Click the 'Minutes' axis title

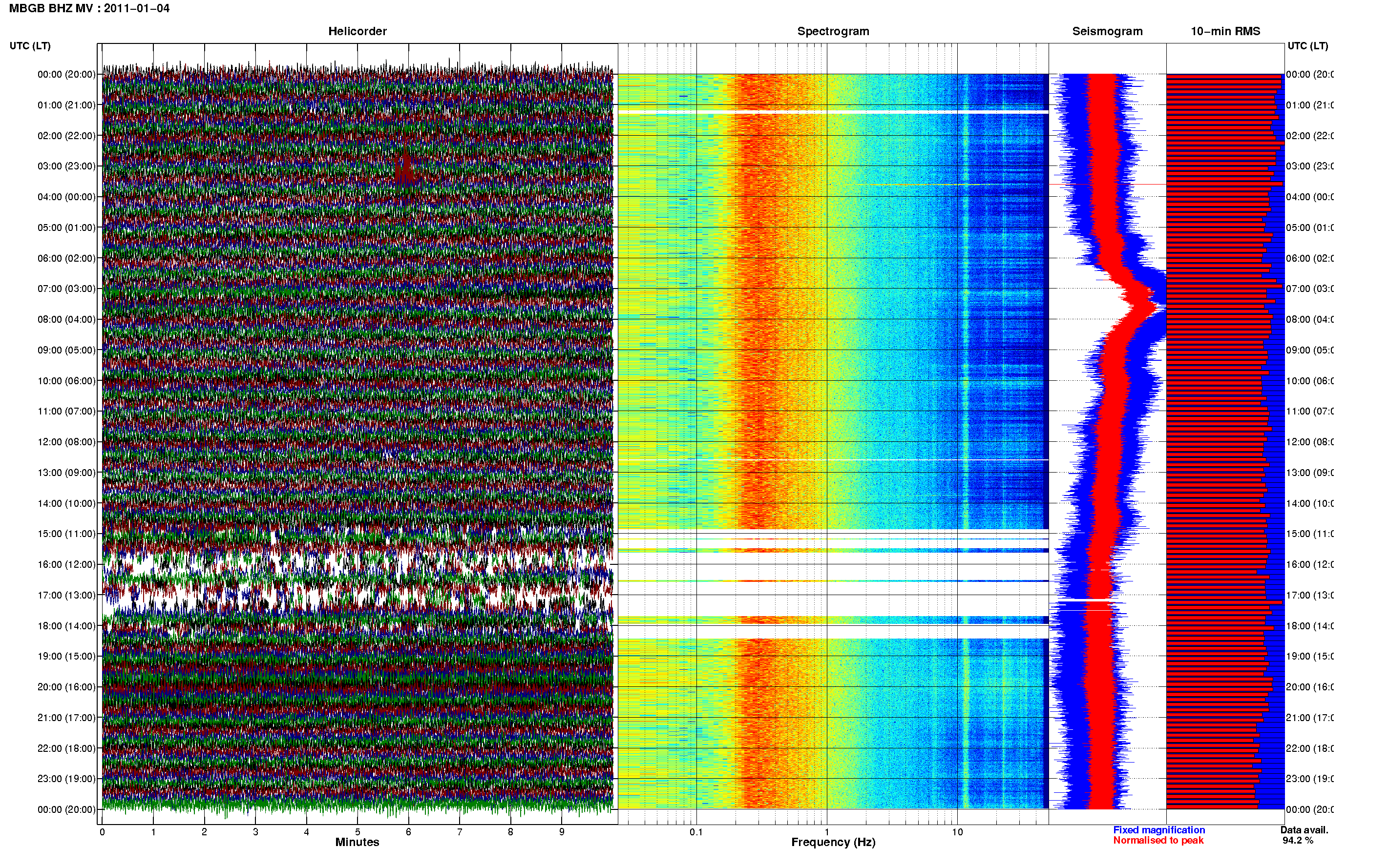point(357,842)
